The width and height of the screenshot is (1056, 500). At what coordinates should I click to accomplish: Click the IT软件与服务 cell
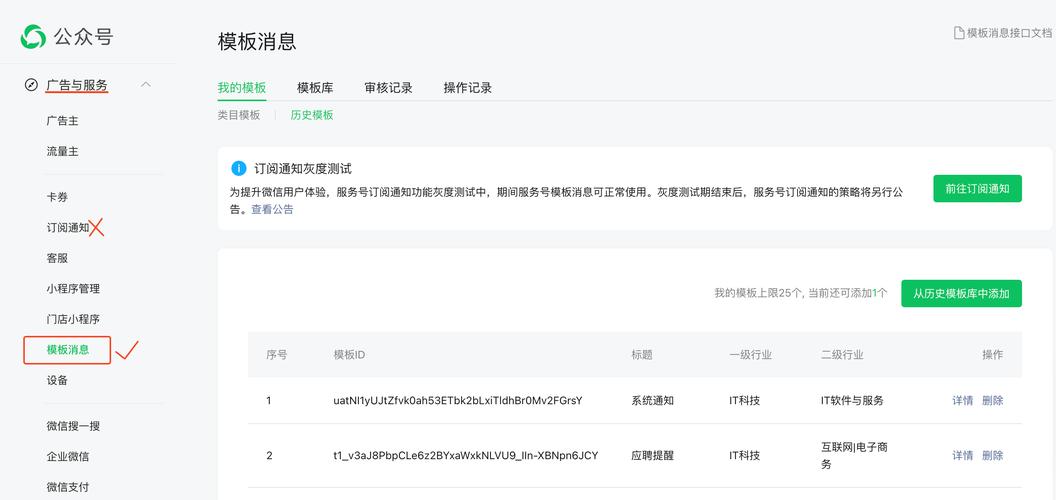click(x=852, y=400)
